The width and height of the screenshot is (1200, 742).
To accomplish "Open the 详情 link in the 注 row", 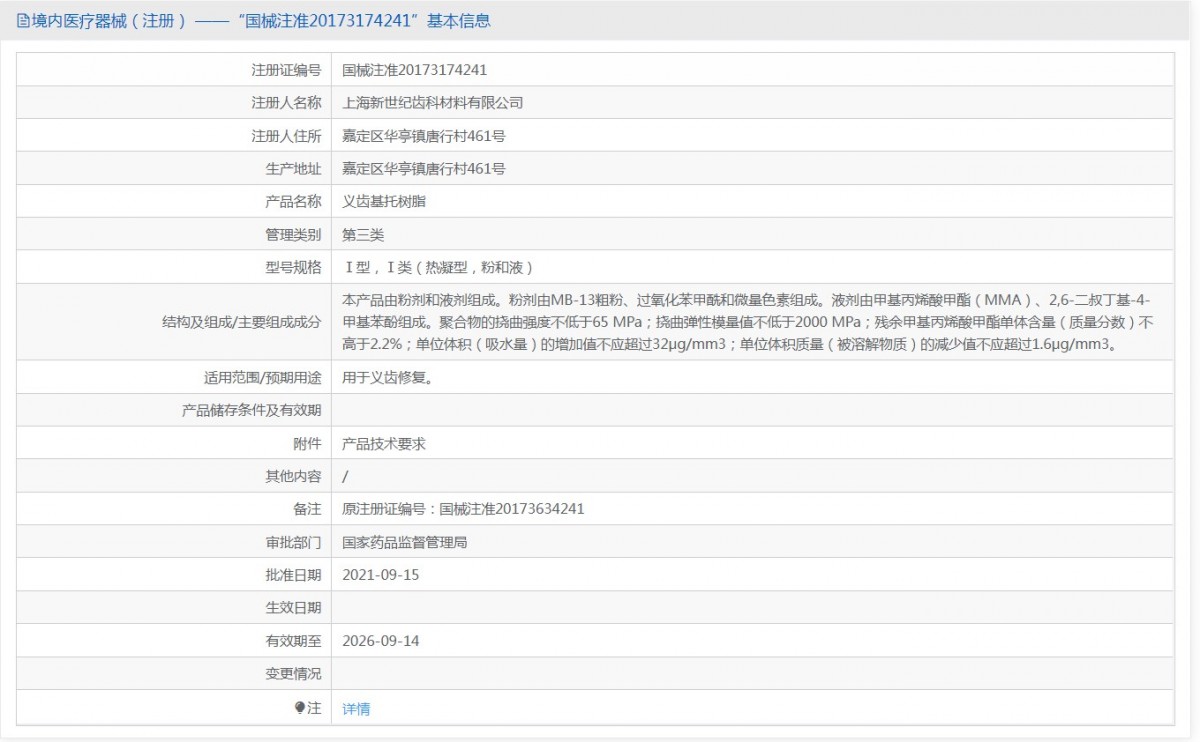I will (356, 709).
